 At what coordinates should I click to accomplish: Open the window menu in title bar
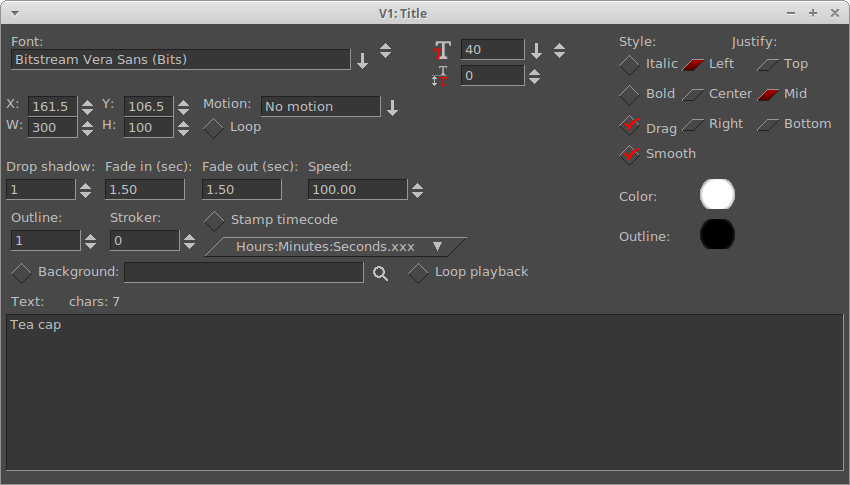[12, 12]
